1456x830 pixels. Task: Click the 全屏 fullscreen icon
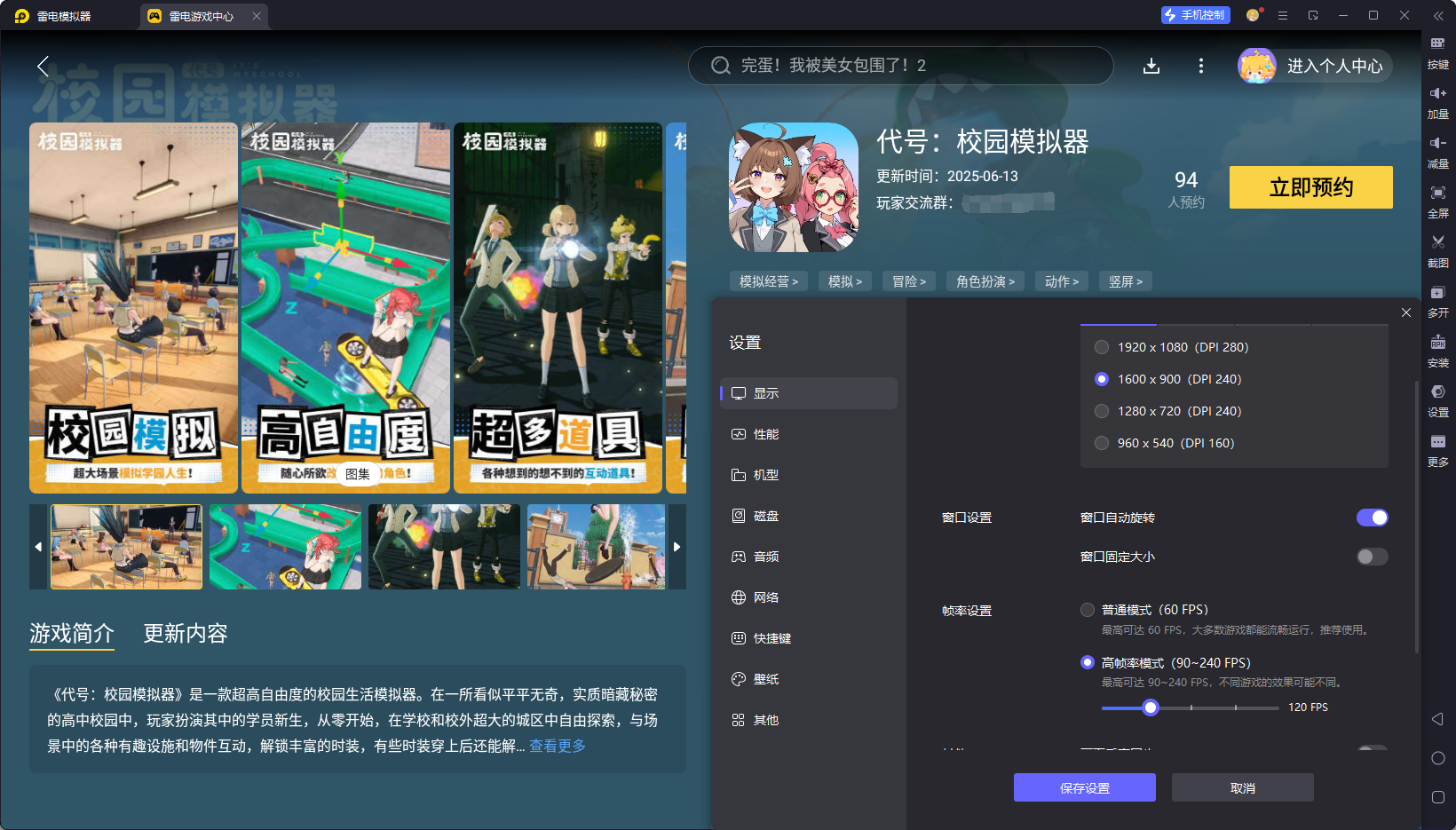click(1437, 193)
